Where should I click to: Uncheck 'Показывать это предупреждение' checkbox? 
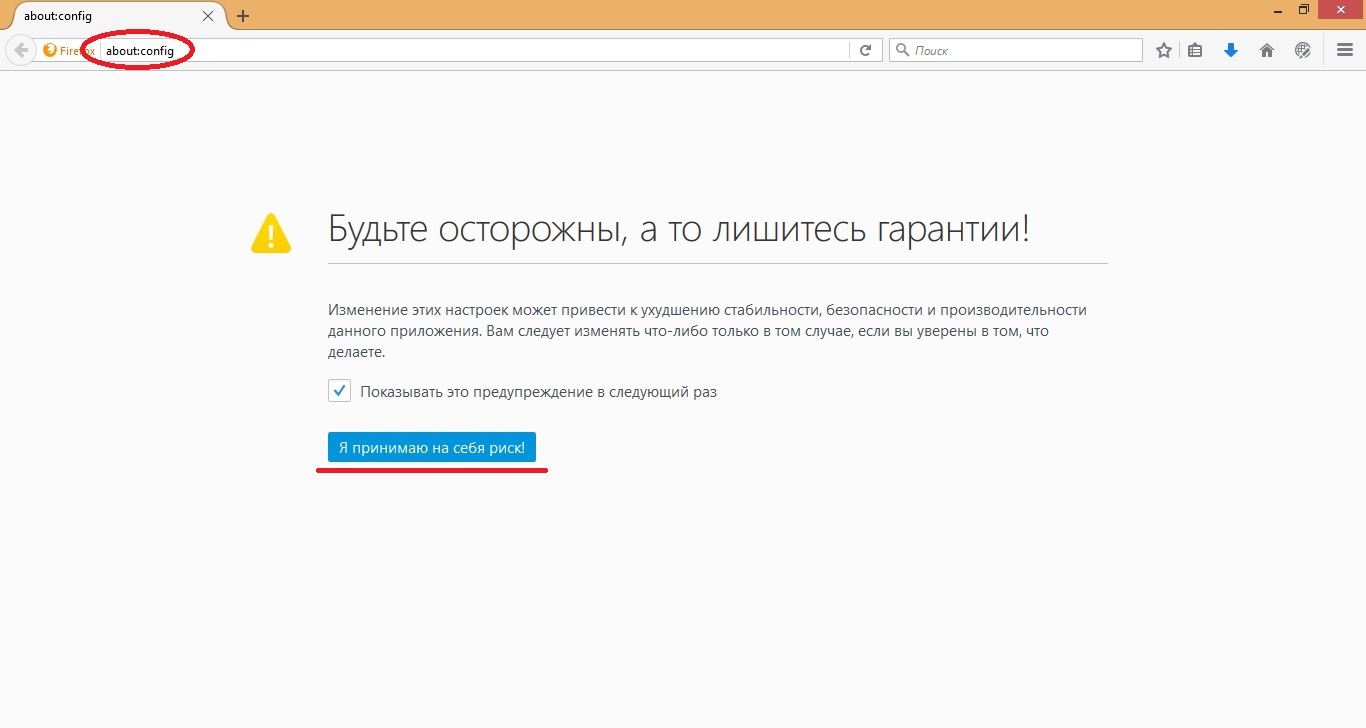point(340,391)
